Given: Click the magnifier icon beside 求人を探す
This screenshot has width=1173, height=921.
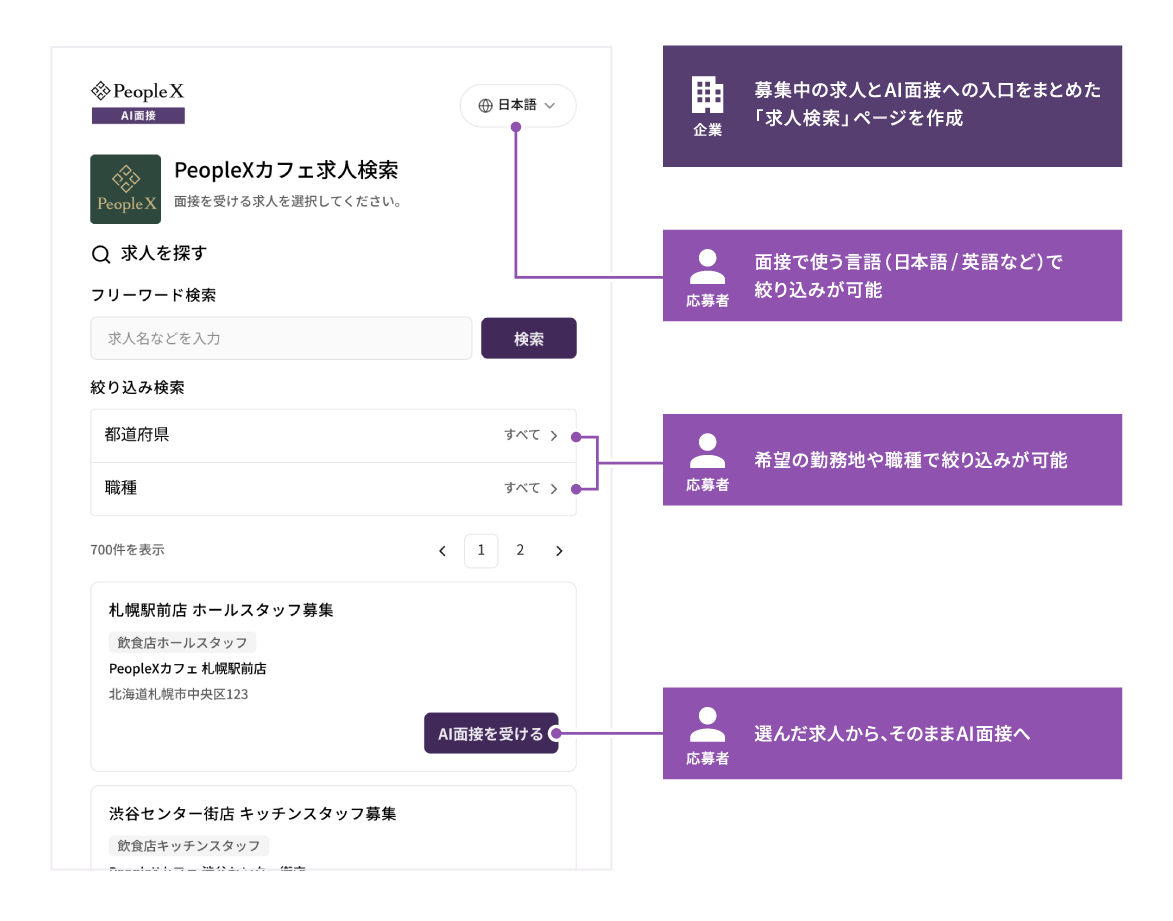Looking at the screenshot, I should [101, 254].
